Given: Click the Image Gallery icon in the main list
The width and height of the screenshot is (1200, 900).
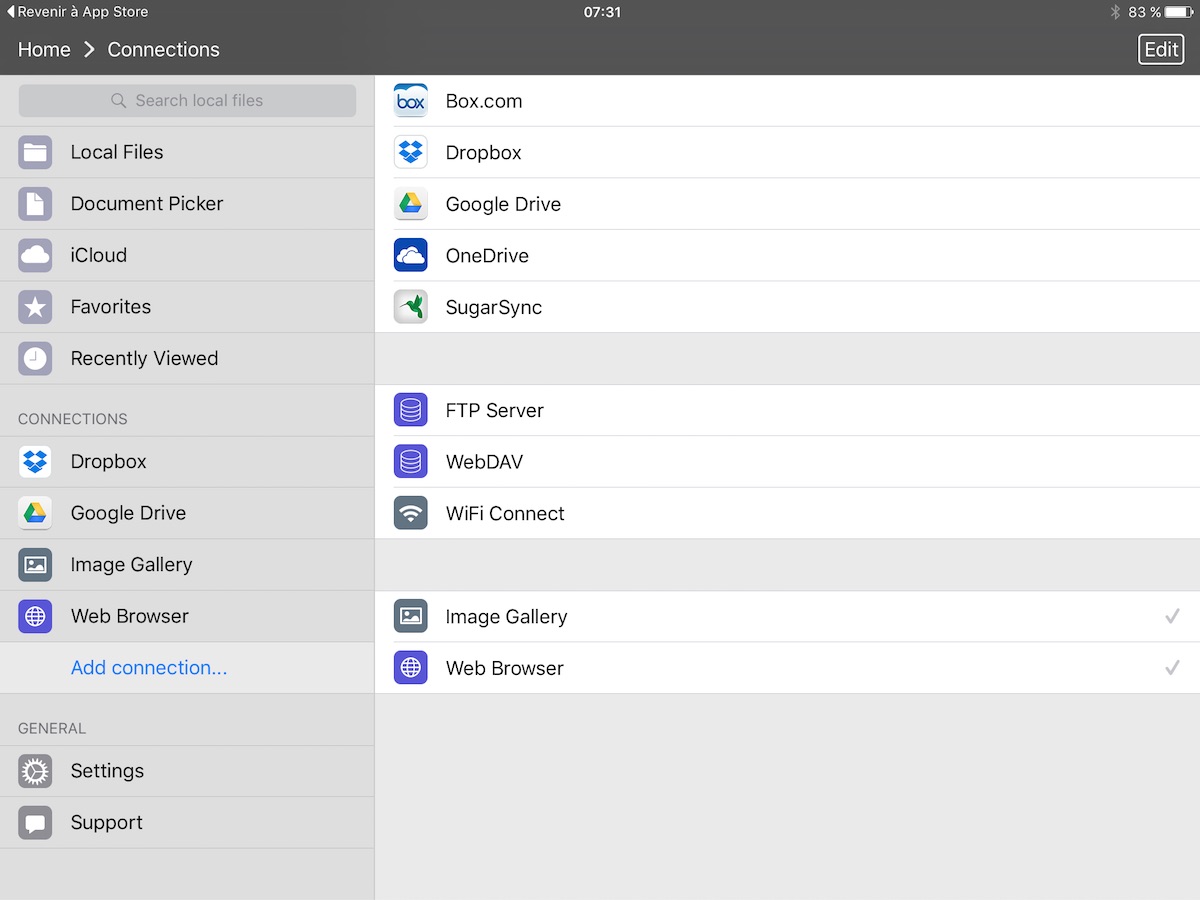Looking at the screenshot, I should click(411, 617).
